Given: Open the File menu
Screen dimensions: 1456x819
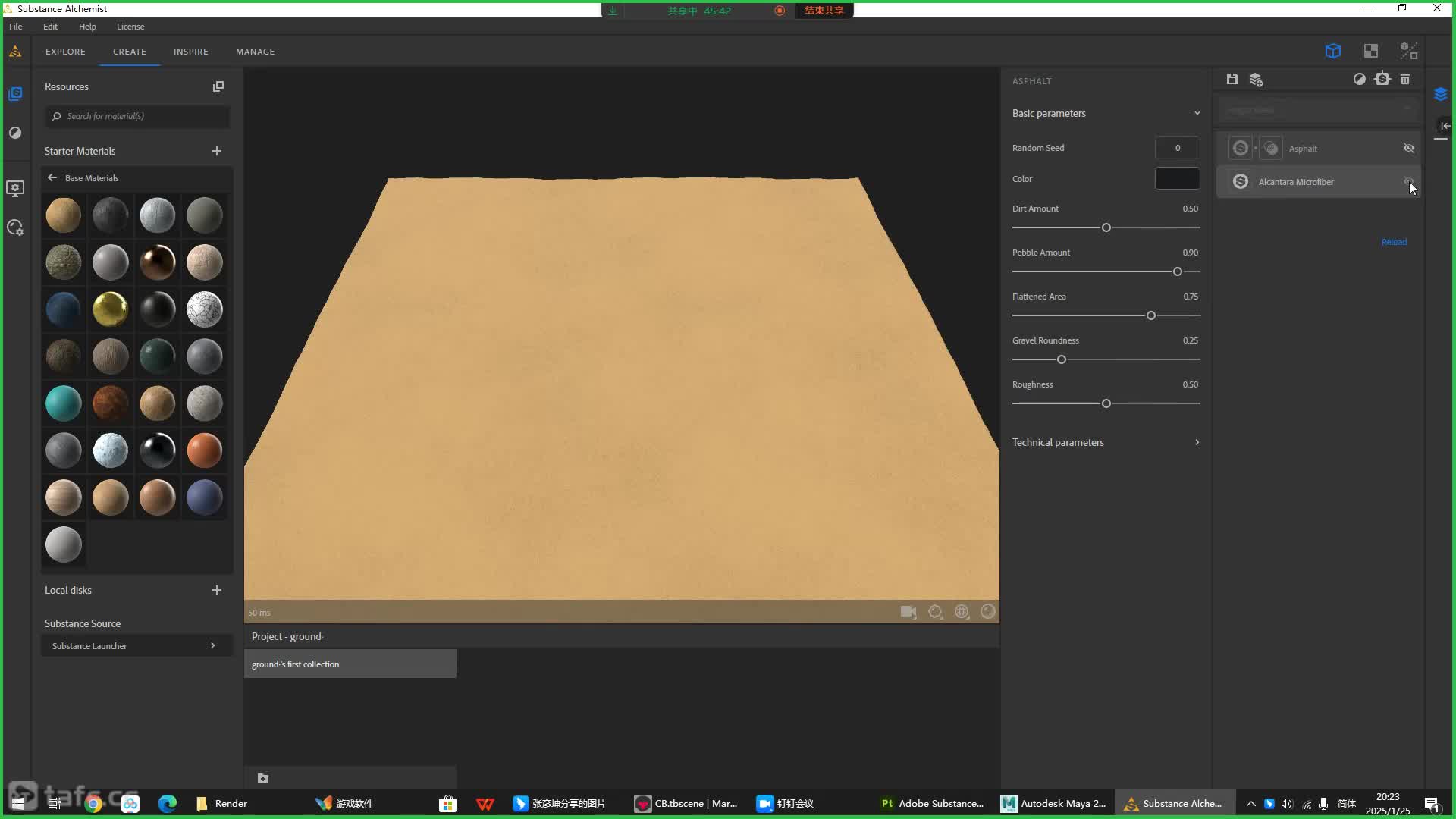Looking at the screenshot, I should 16,27.
